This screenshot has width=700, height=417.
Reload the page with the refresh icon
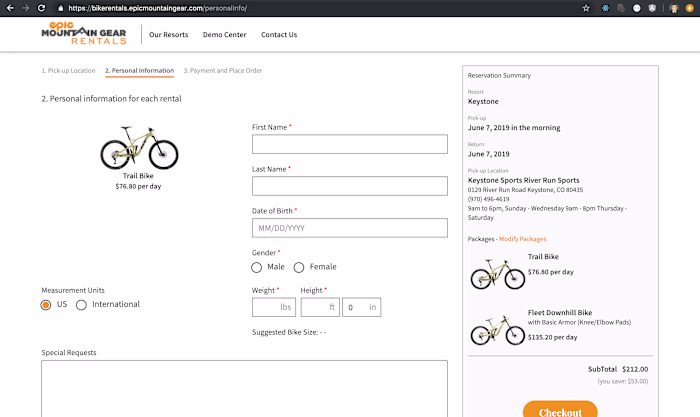[42, 7]
